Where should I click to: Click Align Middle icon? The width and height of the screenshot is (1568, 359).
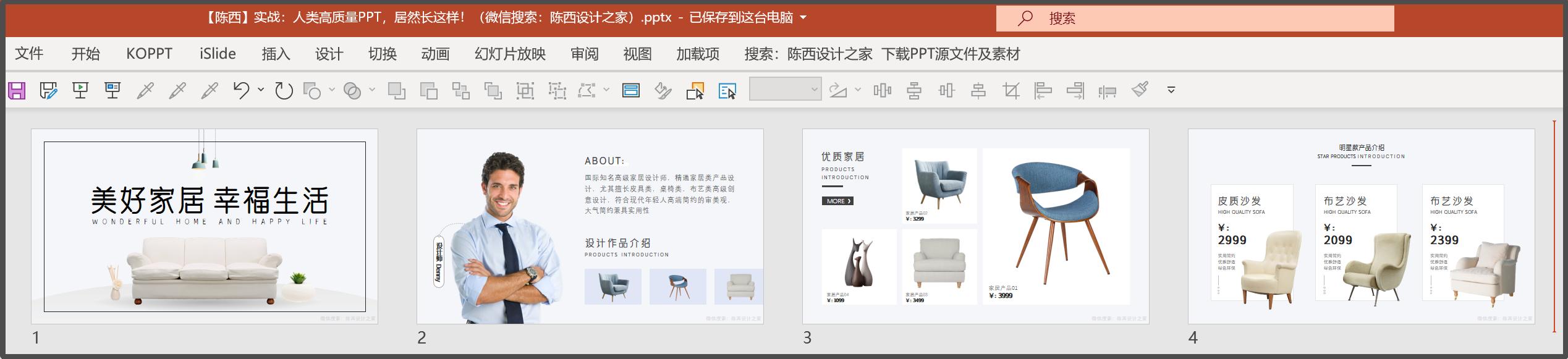coord(946,91)
